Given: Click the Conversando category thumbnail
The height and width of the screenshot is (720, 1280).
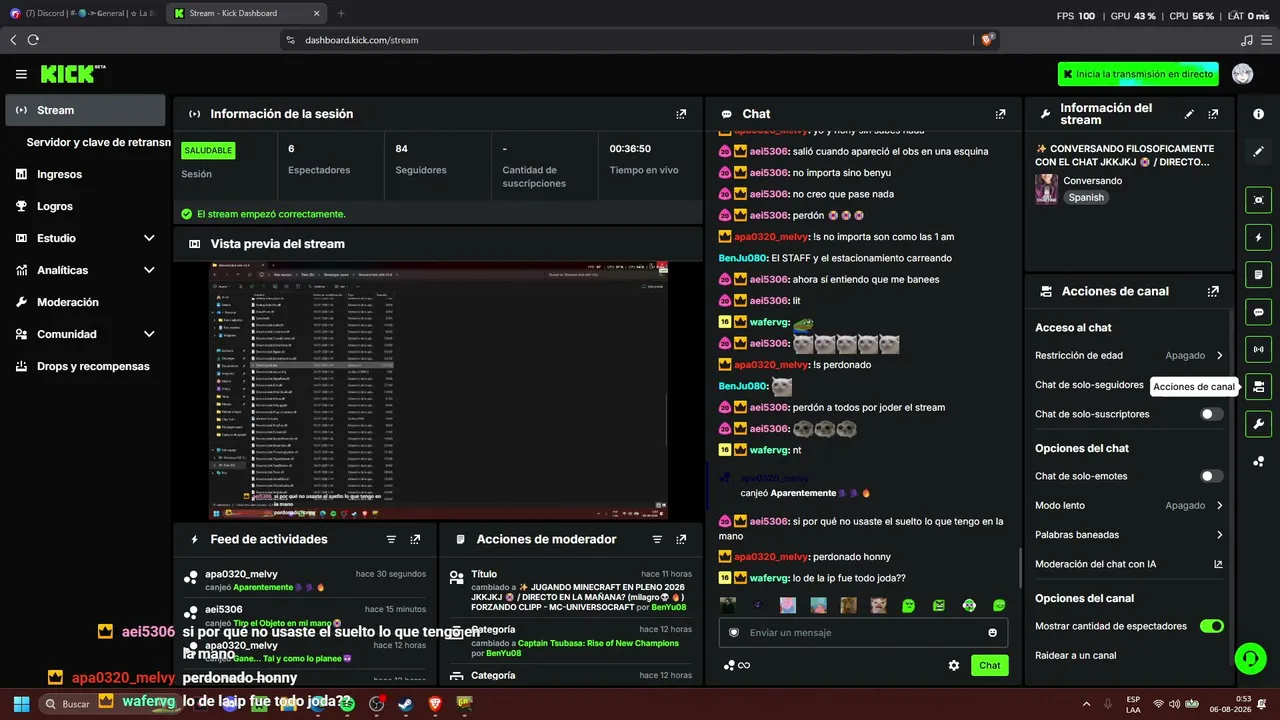Looking at the screenshot, I should [1046, 189].
